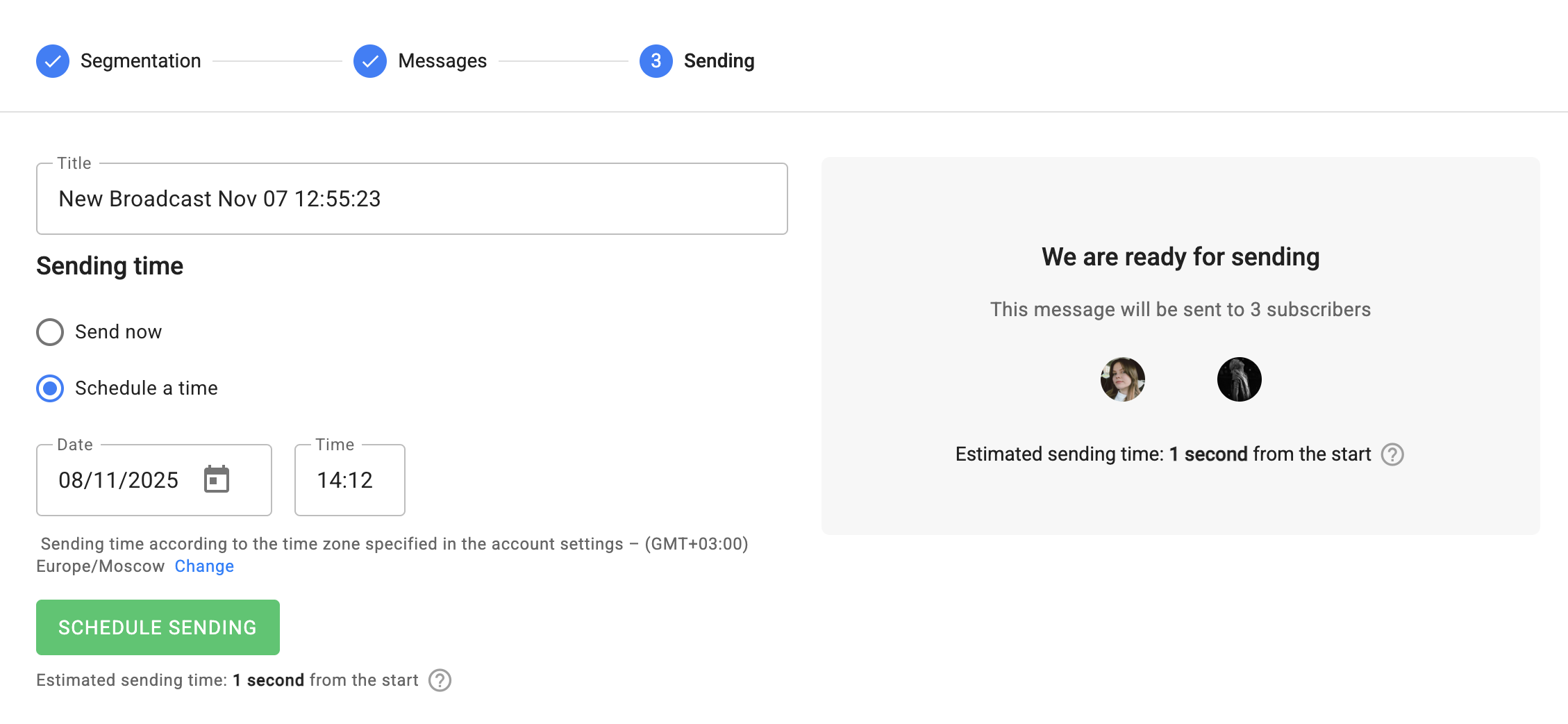Click the Schedule a time label text
Screen dimensions: 1568x724
pyautogui.click(x=146, y=388)
